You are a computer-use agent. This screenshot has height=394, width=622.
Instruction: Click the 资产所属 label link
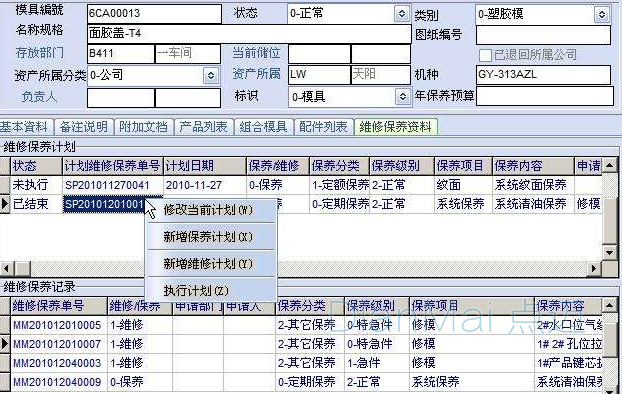(x=257, y=73)
